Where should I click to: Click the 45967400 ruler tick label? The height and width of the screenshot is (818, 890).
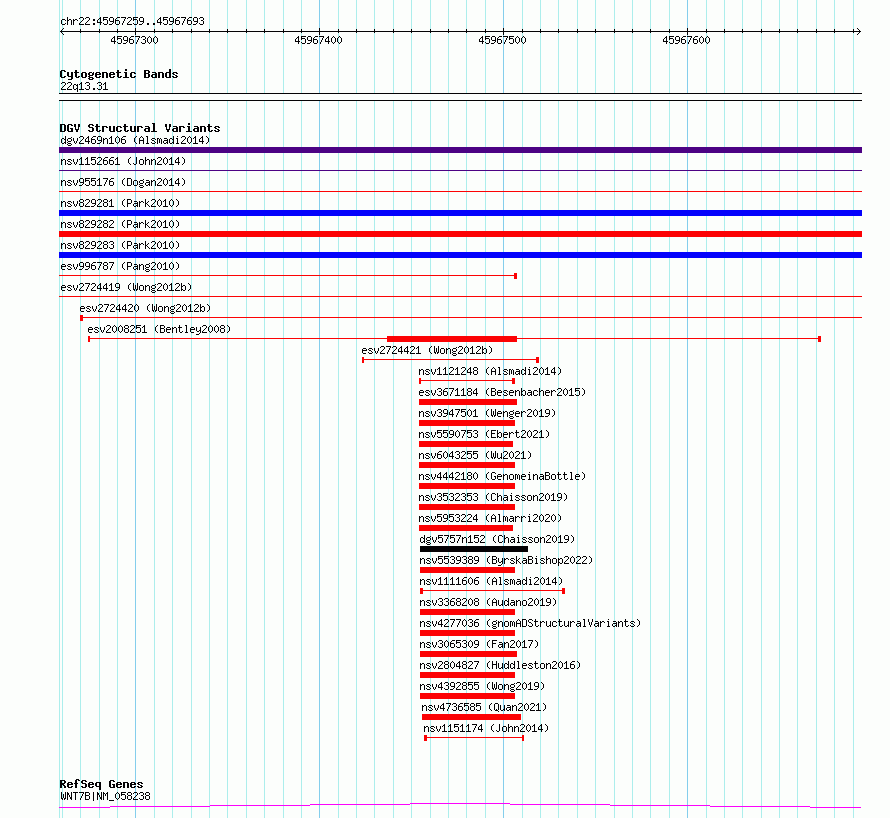pyautogui.click(x=318, y=40)
